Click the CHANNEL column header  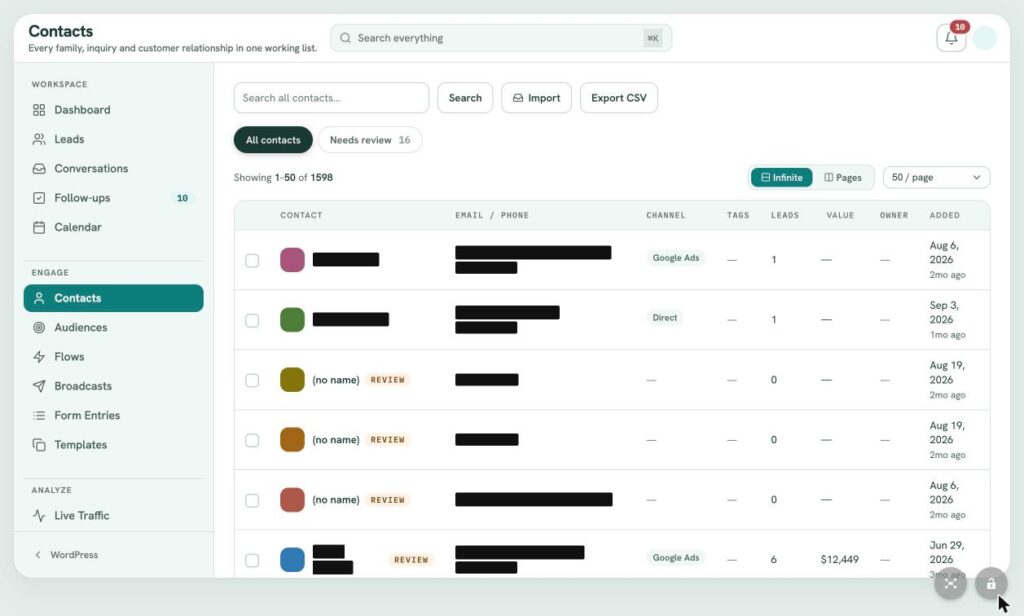click(x=665, y=215)
